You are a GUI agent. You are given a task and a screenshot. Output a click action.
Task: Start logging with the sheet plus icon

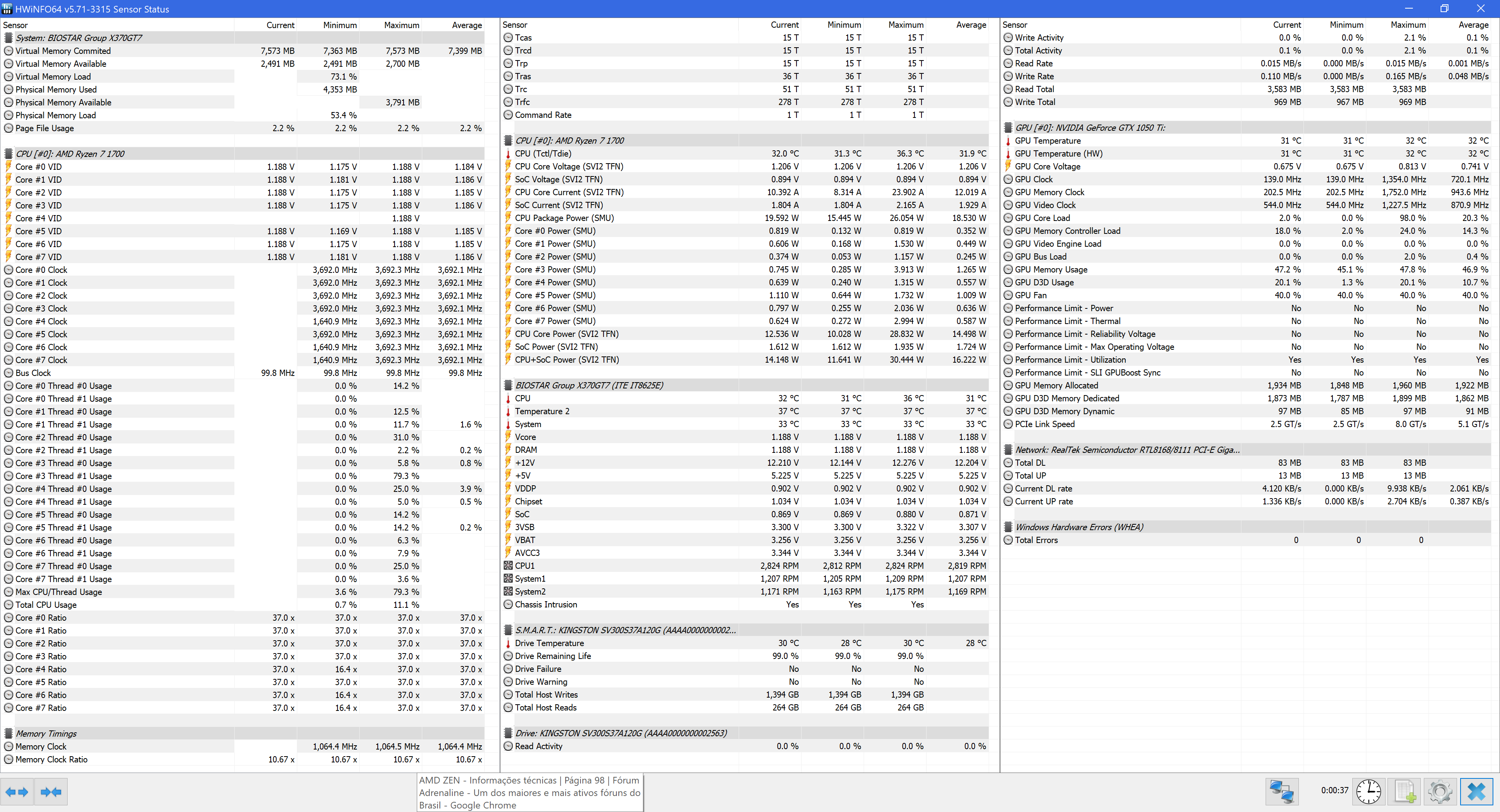(x=1405, y=792)
